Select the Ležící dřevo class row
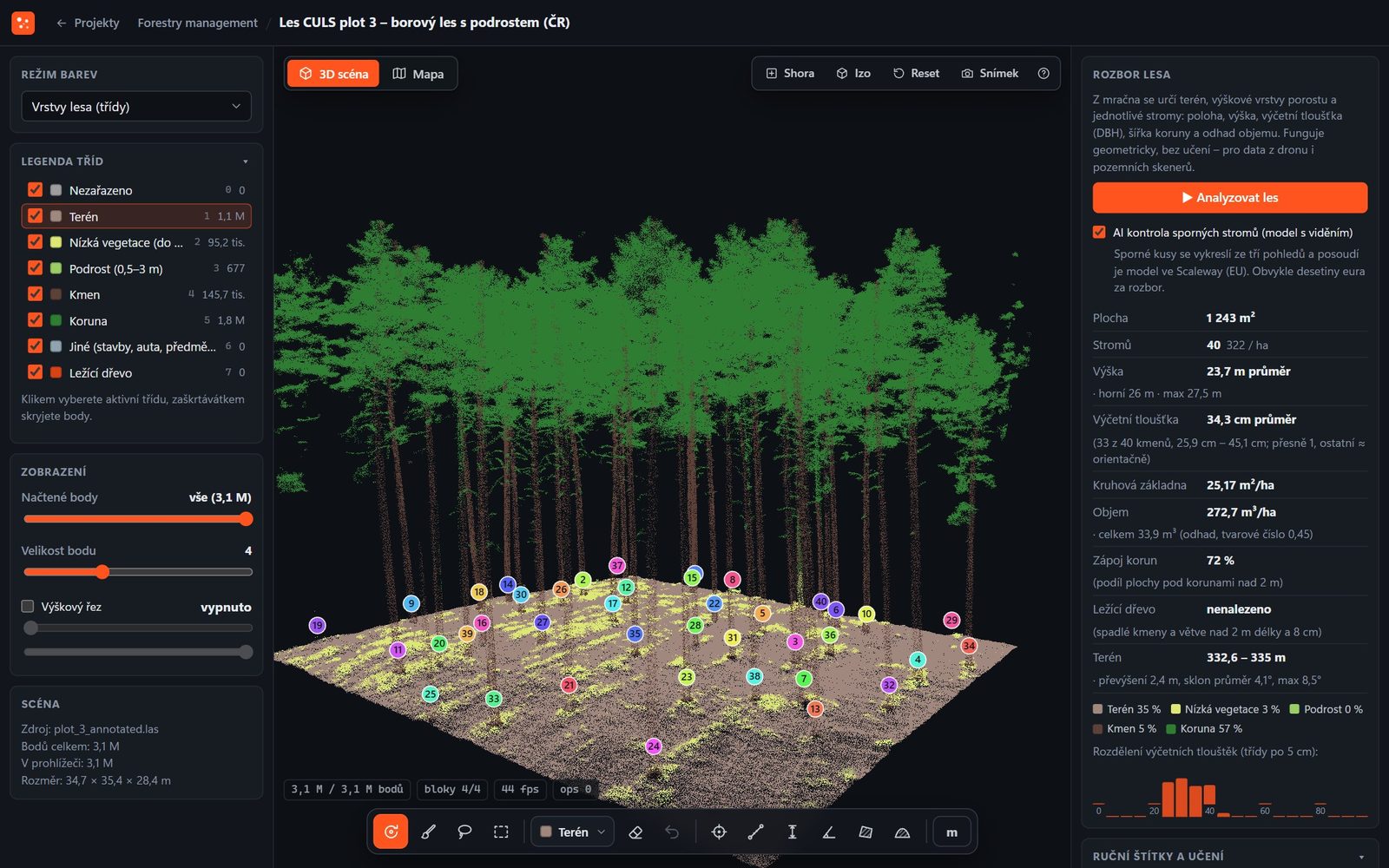Image resolution: width=1389 pixels, height=868 pixels. pyautogui.click(x=136, y=372)
